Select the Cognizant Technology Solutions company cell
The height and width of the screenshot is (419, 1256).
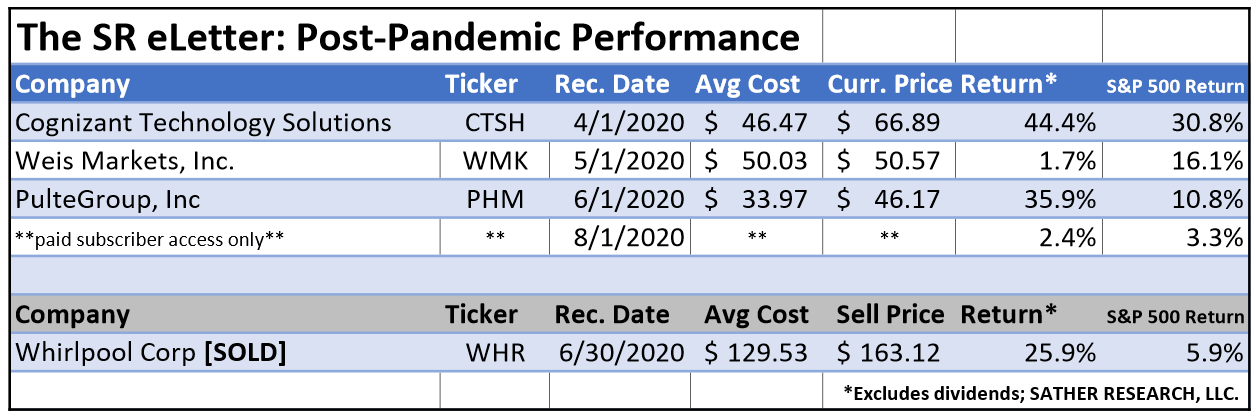click(x=204, y=123)
